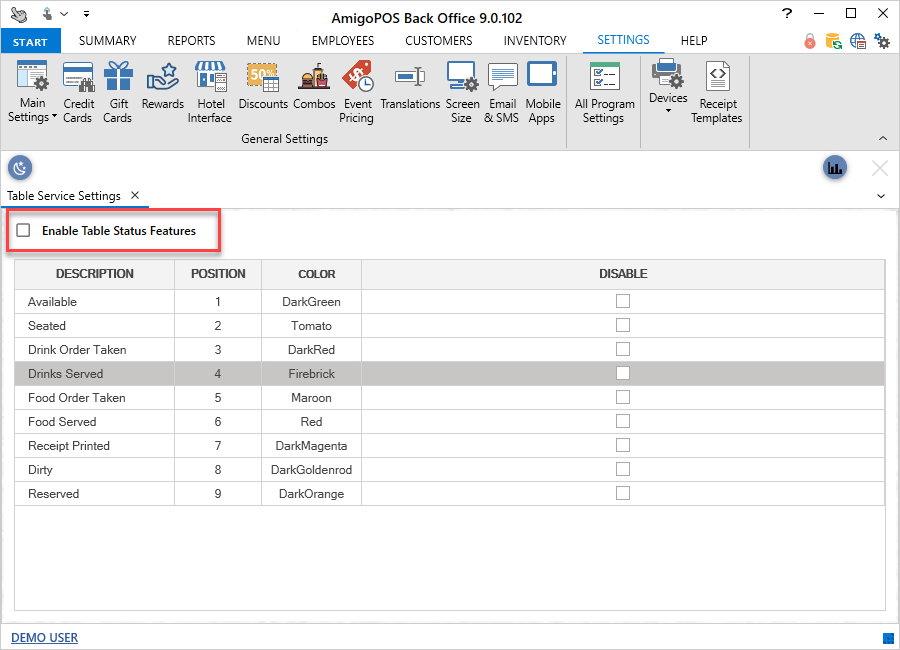Screen dimensions: 900x650
Task: Click the DEMO USER link
Action: 44,638
